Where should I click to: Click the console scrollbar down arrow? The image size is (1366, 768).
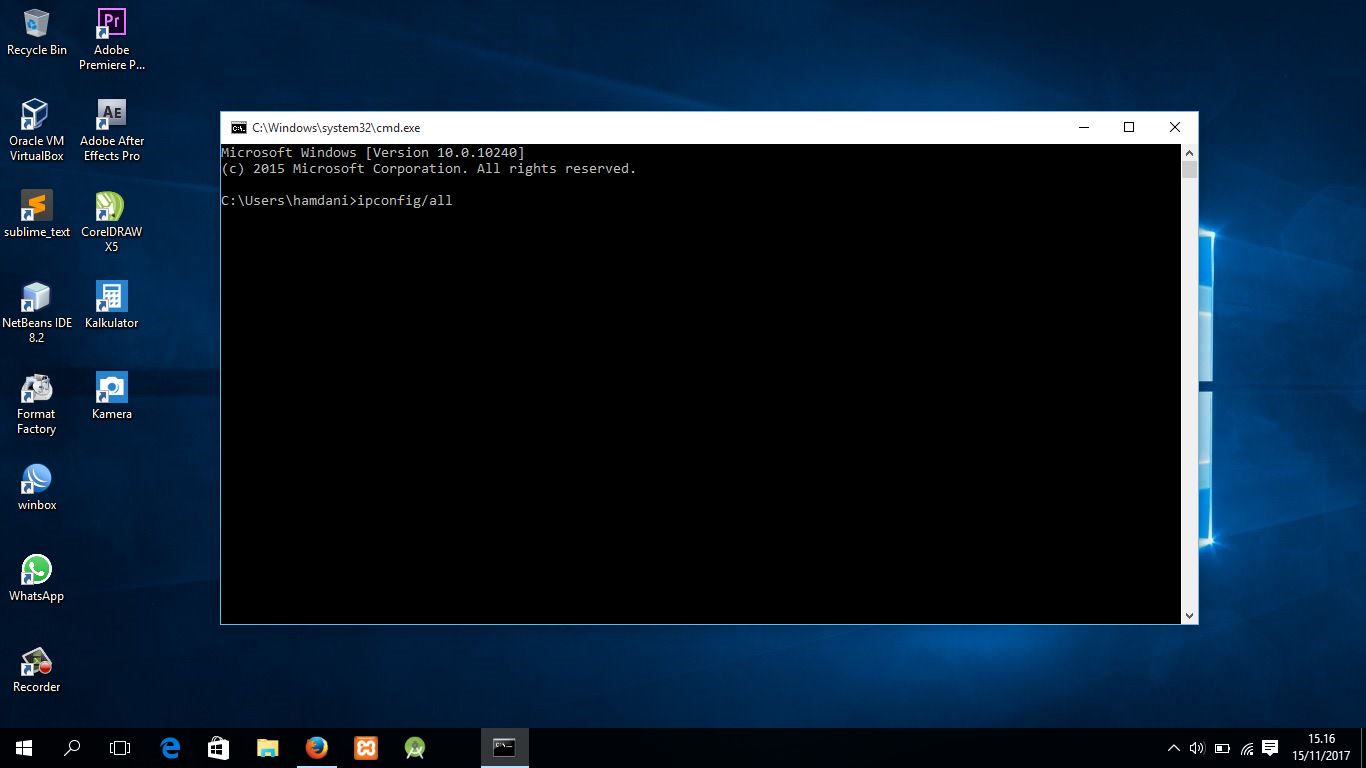1190,616
